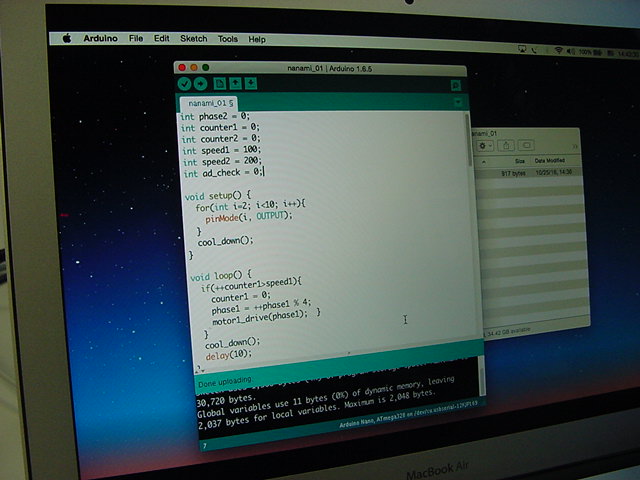Click the line 'int counter1 = 0;'

(x=220, y=127)
